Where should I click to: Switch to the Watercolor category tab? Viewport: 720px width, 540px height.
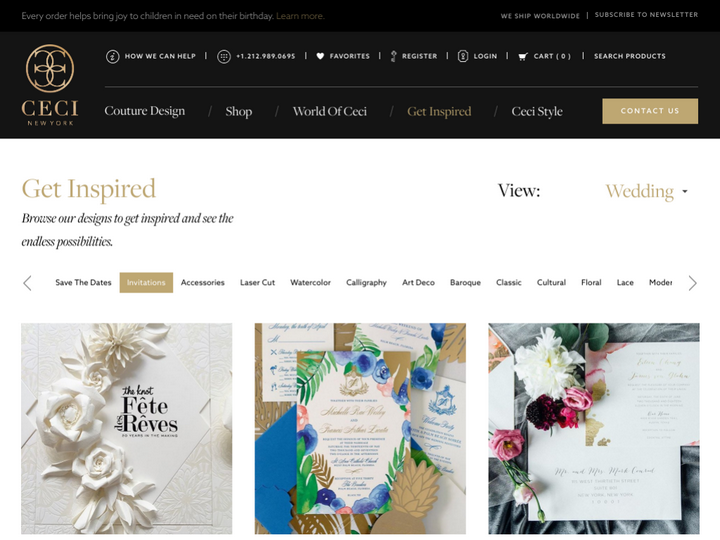(x=310, y=282)
